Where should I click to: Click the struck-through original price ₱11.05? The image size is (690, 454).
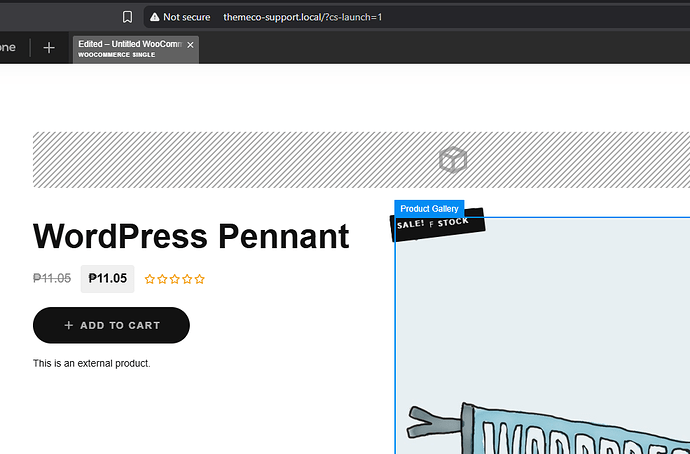(52, 279)
